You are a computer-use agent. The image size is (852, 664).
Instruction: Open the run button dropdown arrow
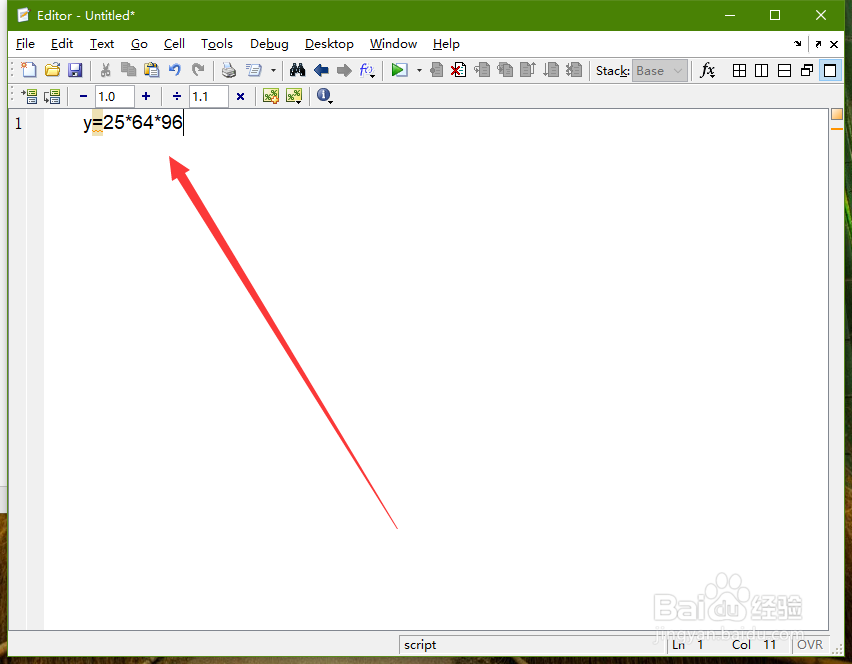click(x=419, y=71)
